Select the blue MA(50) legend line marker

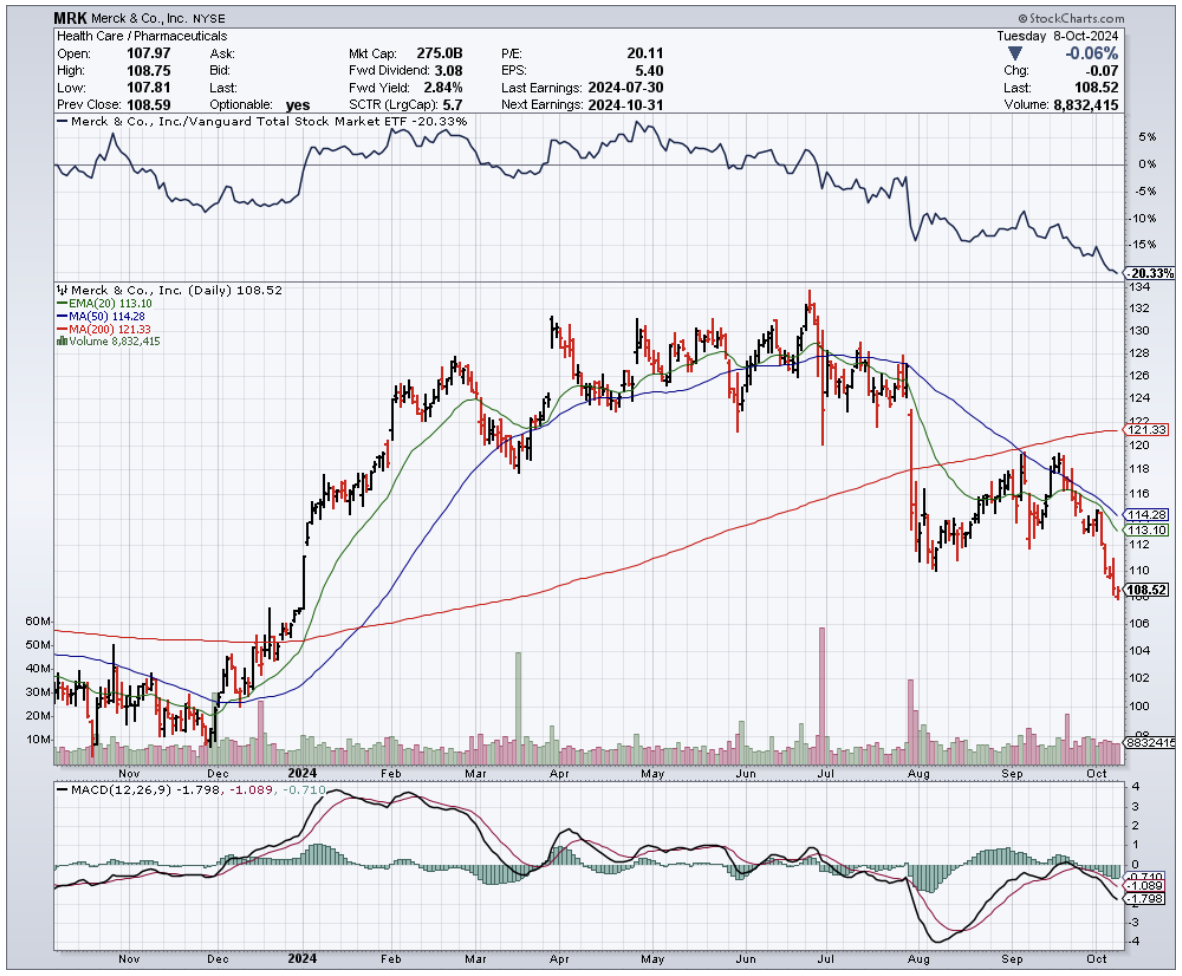pos(62,317)
